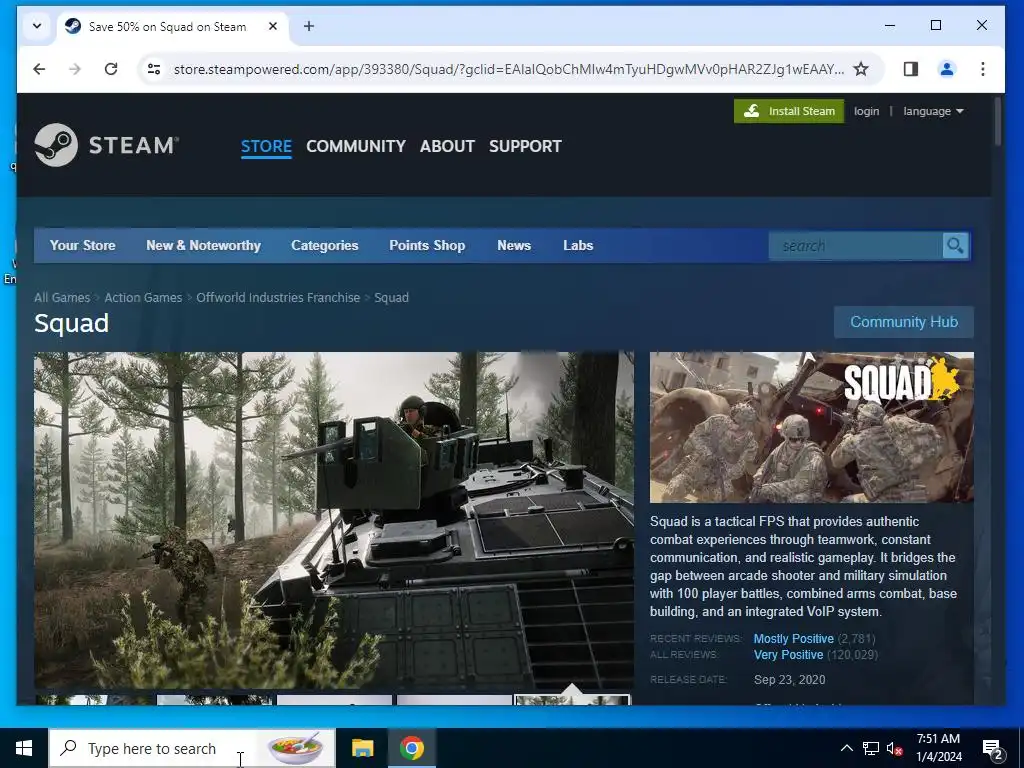Show hidden system tray icons
1024x768 pixels.
coord(846,748)
